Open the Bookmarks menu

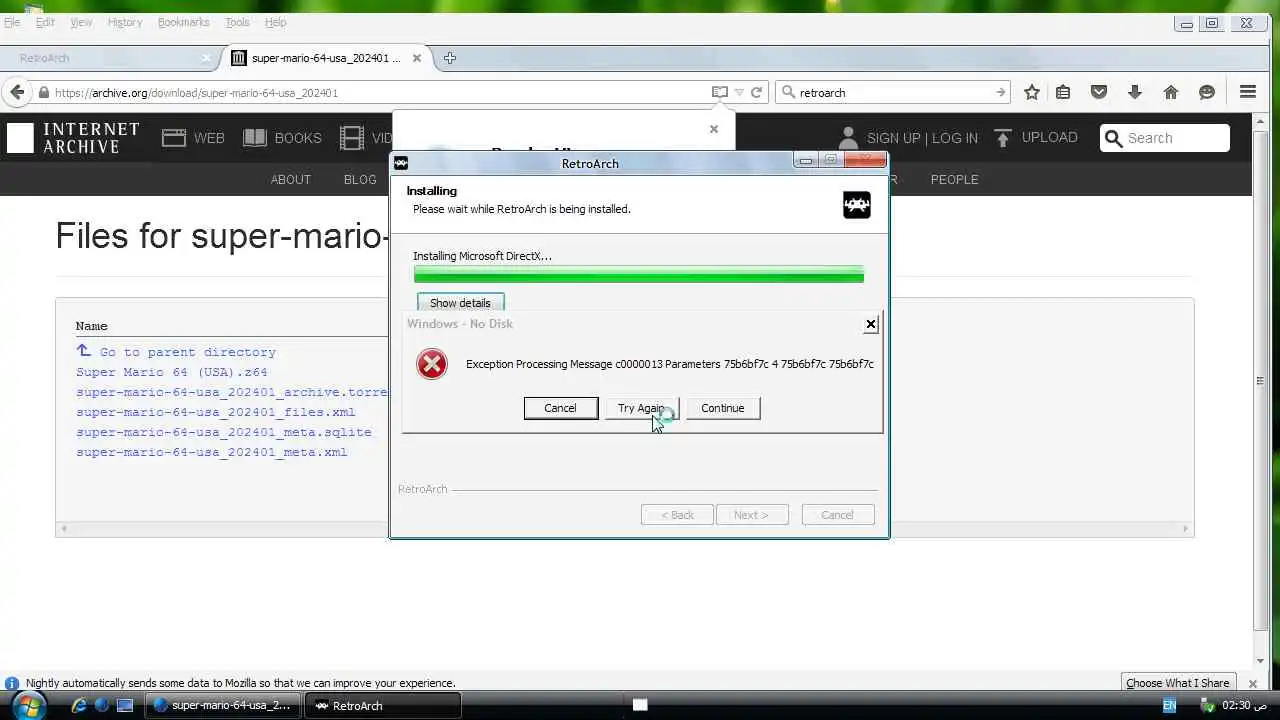click(x=183, y=22)
